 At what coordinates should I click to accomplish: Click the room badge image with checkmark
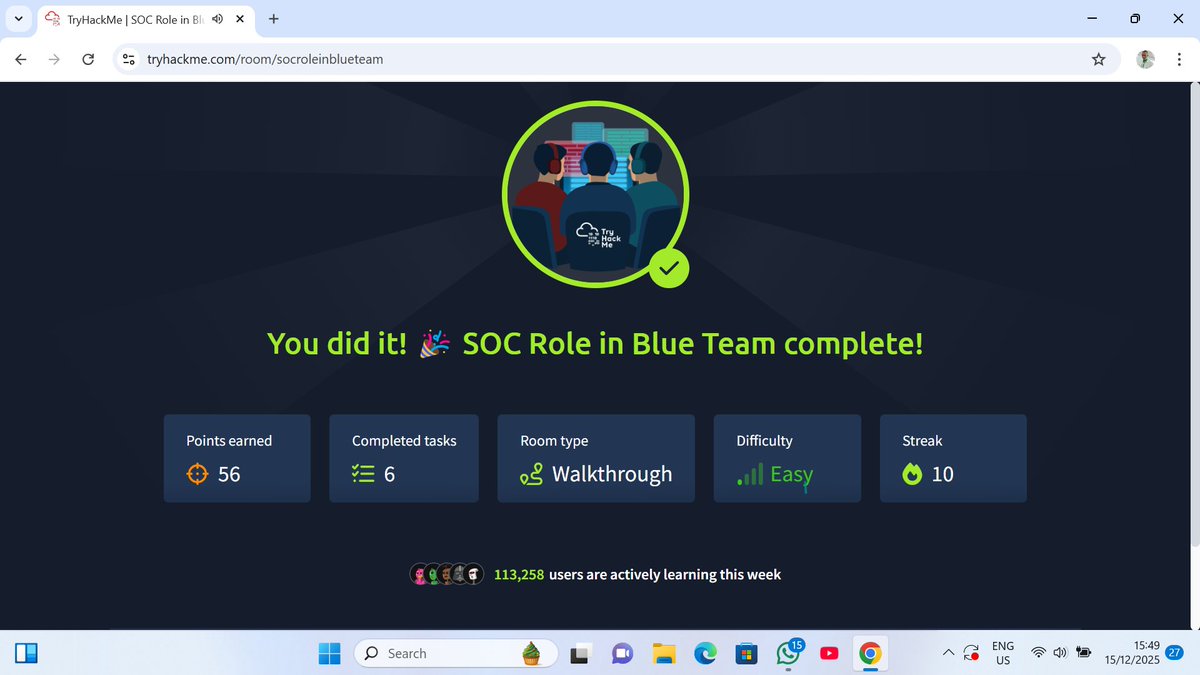tap(596, 193)
